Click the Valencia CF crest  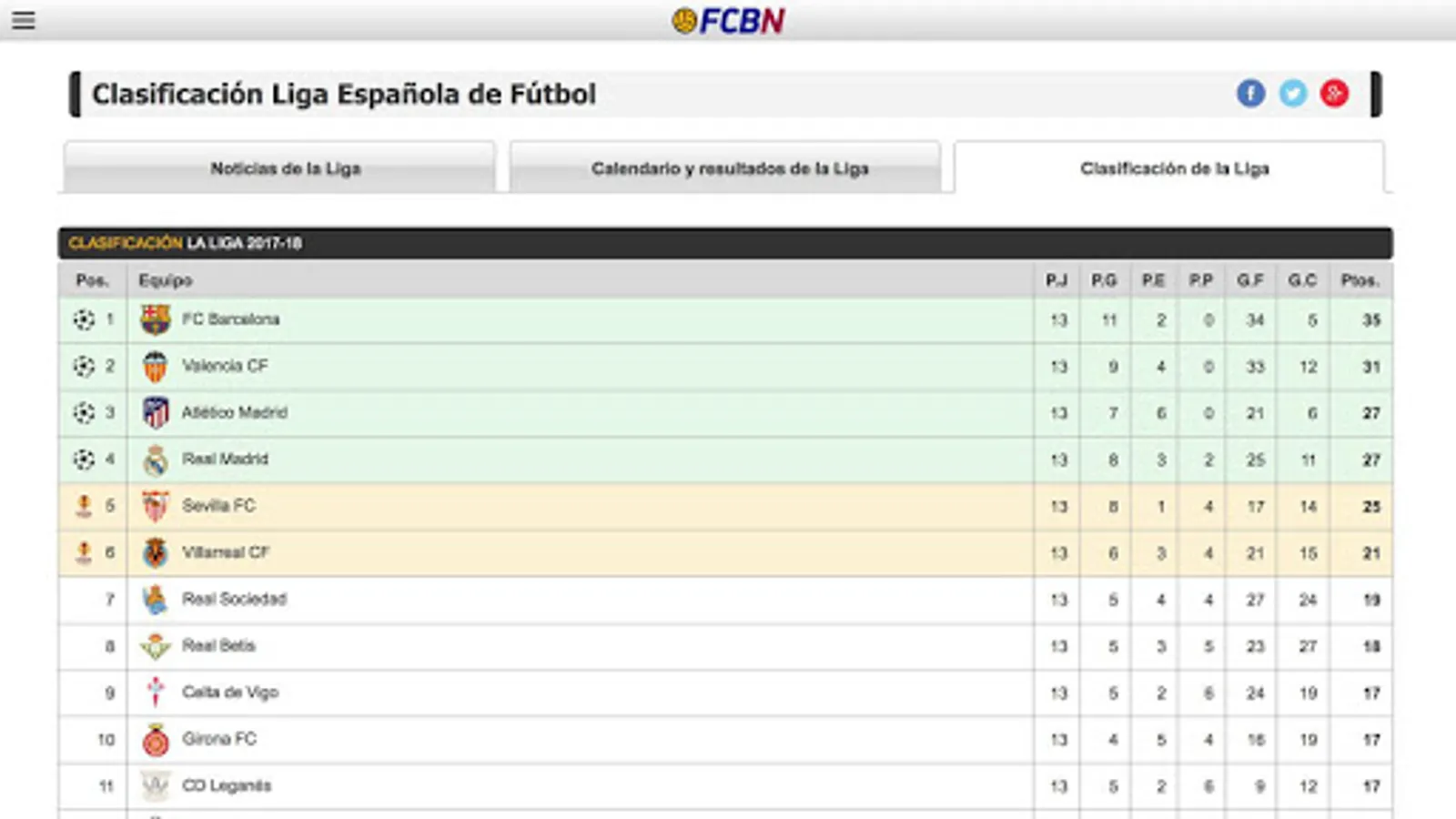(x=156, y=366)
